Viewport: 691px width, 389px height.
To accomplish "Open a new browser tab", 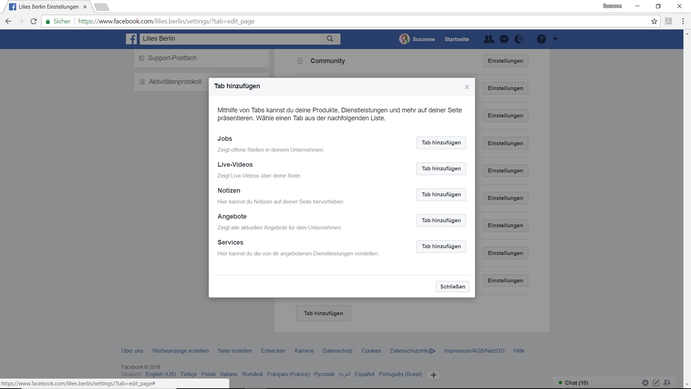I will pos(101,7).
